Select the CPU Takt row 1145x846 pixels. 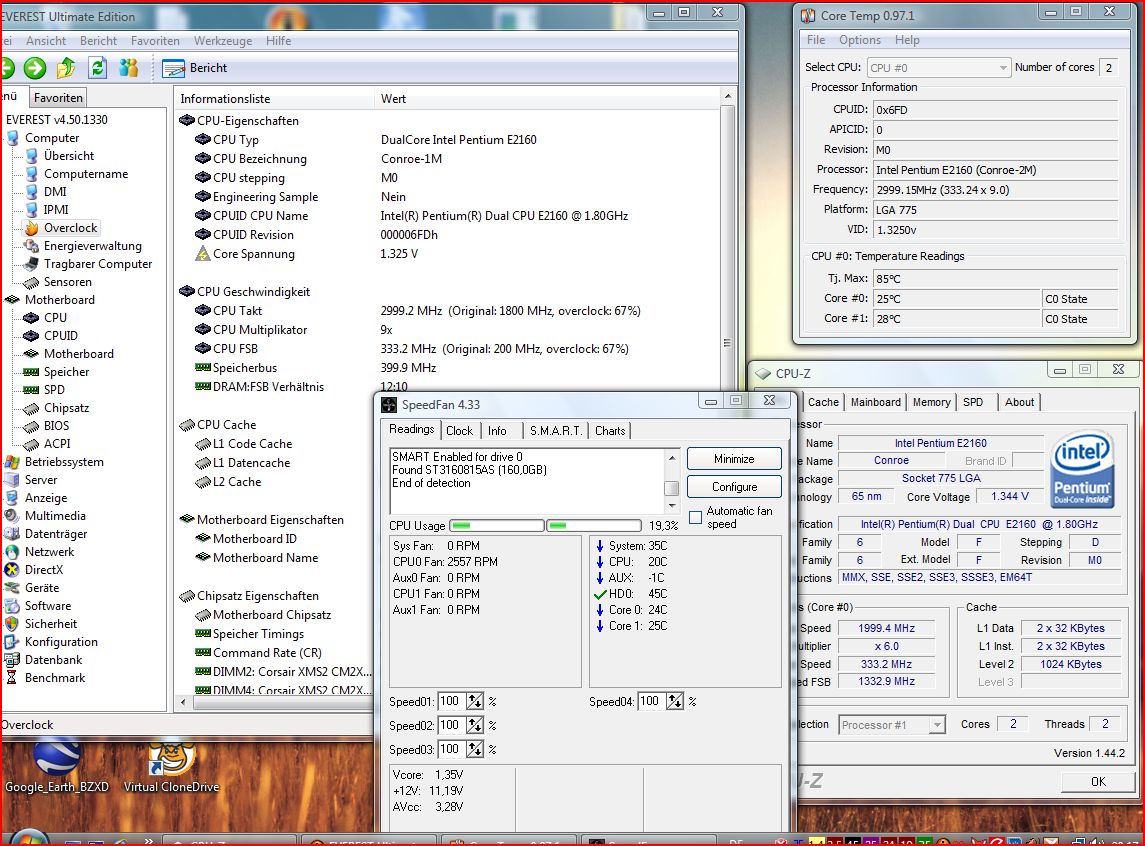[x=237, y=311]
